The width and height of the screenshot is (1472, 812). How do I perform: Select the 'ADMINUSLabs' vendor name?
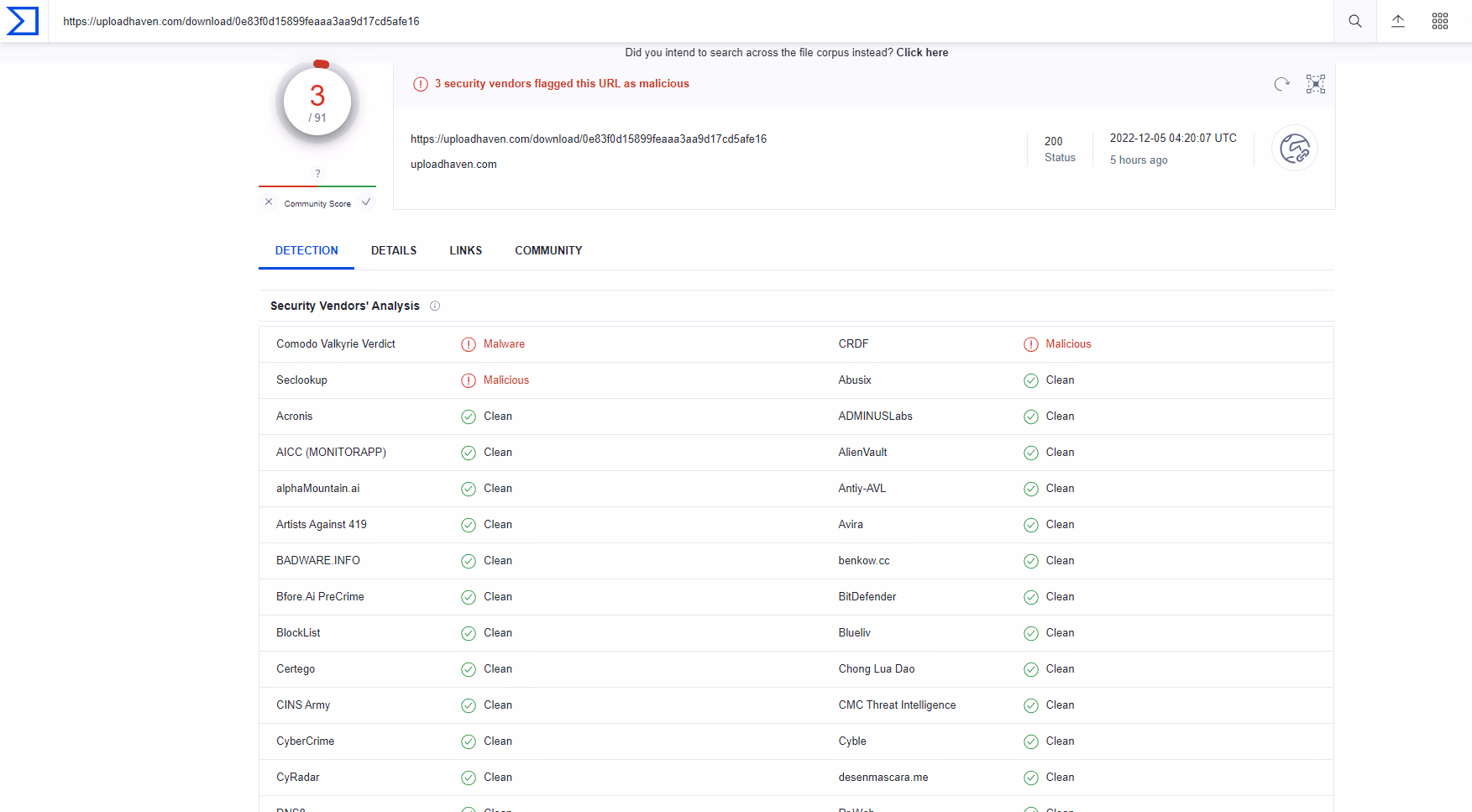pos(875,416)
